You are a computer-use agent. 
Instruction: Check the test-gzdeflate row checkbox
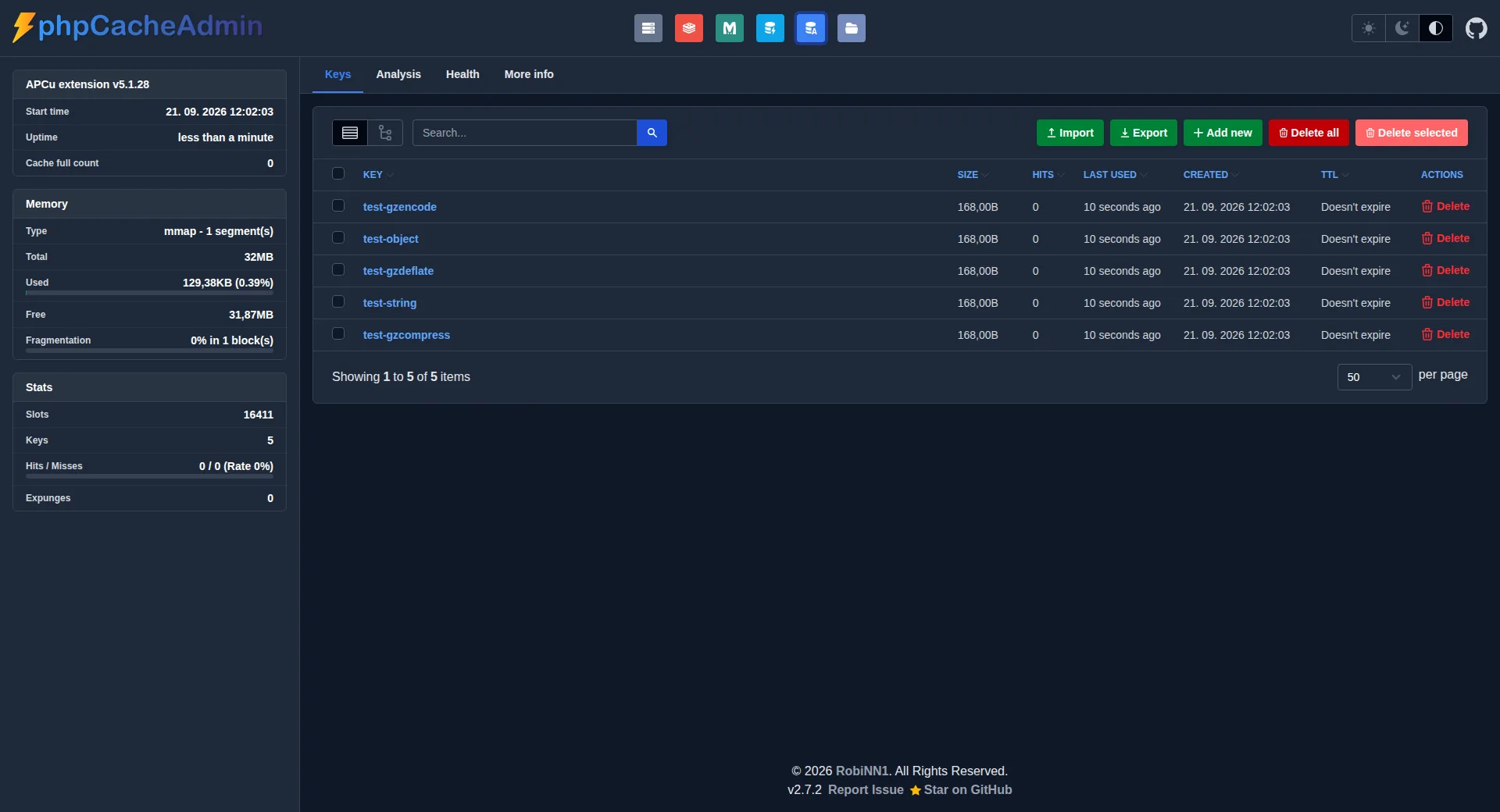pos(338,269)
